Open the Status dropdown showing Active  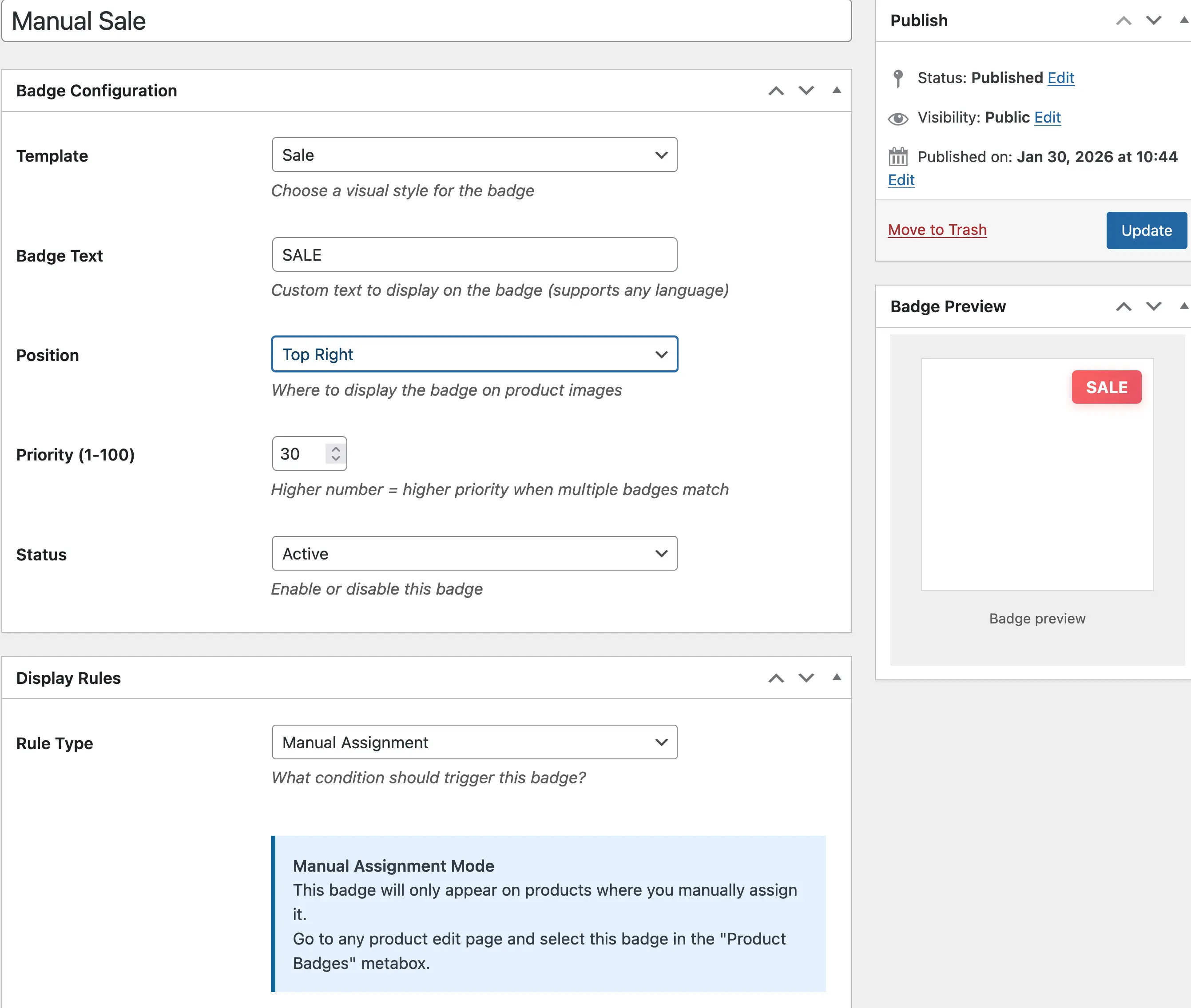474,554
